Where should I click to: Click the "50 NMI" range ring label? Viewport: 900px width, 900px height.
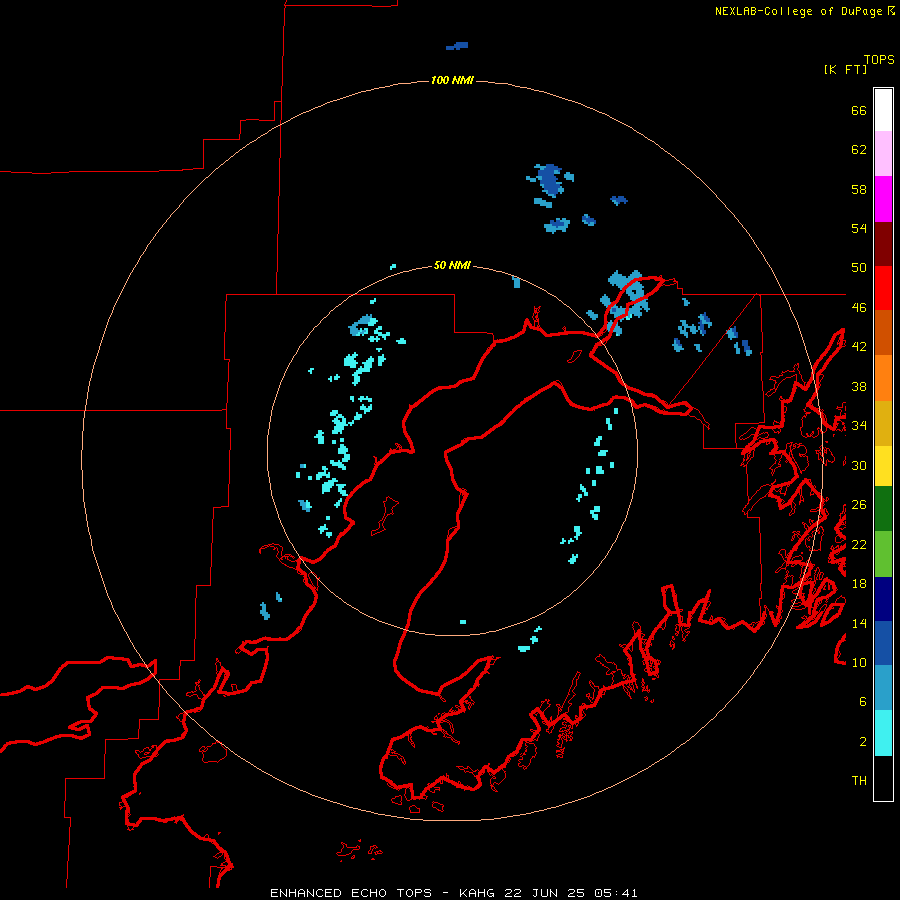click(452, 265)
